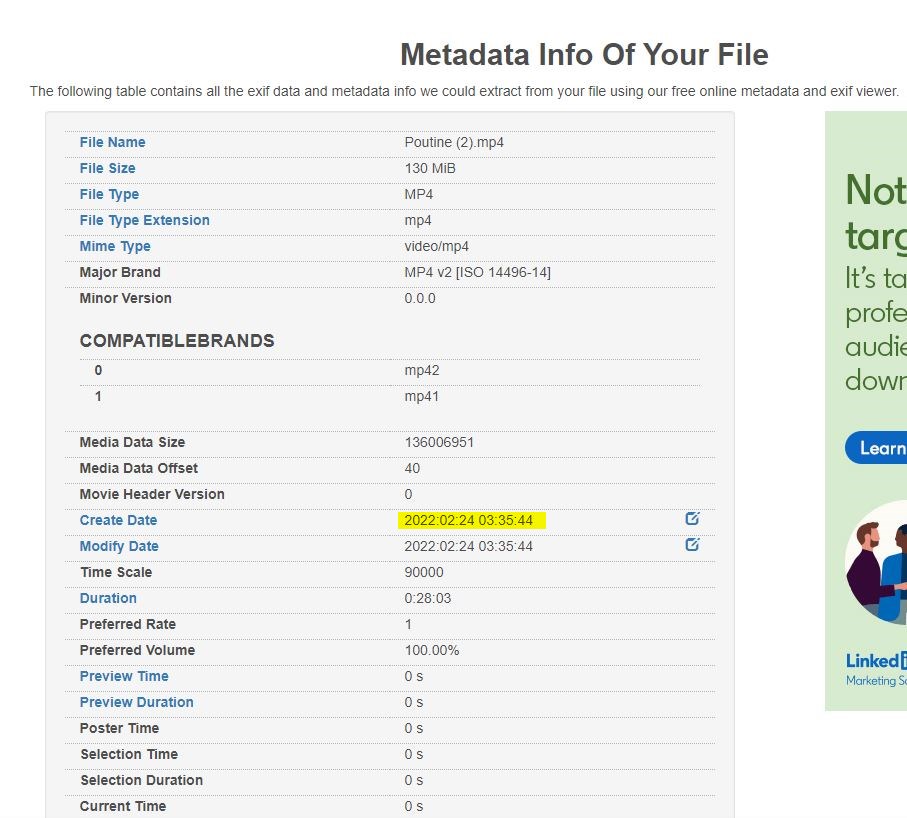The image size is (907, 818).
Task: Click the COMPATIBLEBRANDS section heading
Action: [177, 341]
